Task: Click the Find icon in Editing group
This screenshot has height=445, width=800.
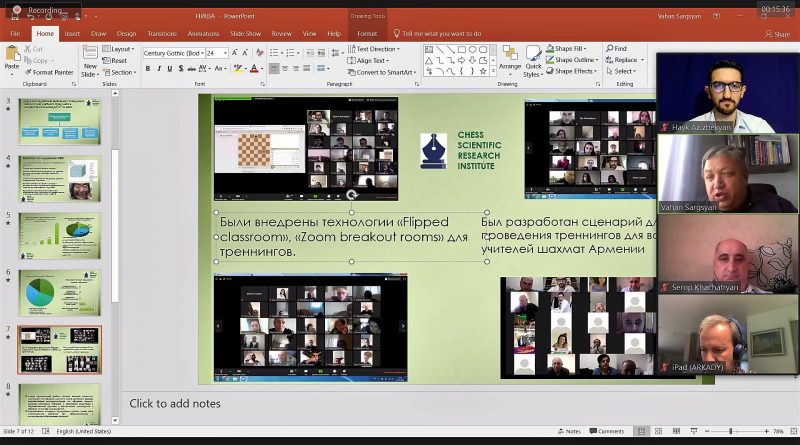Action: (615, 48)
